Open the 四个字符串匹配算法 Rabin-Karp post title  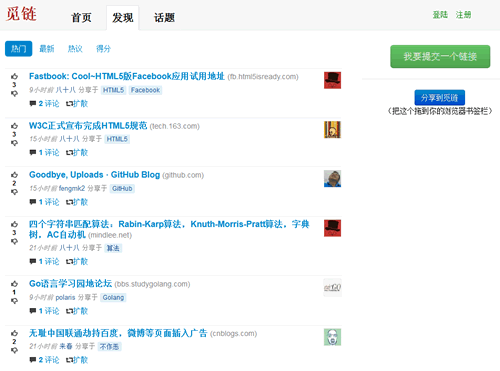[x=169, y=229]
